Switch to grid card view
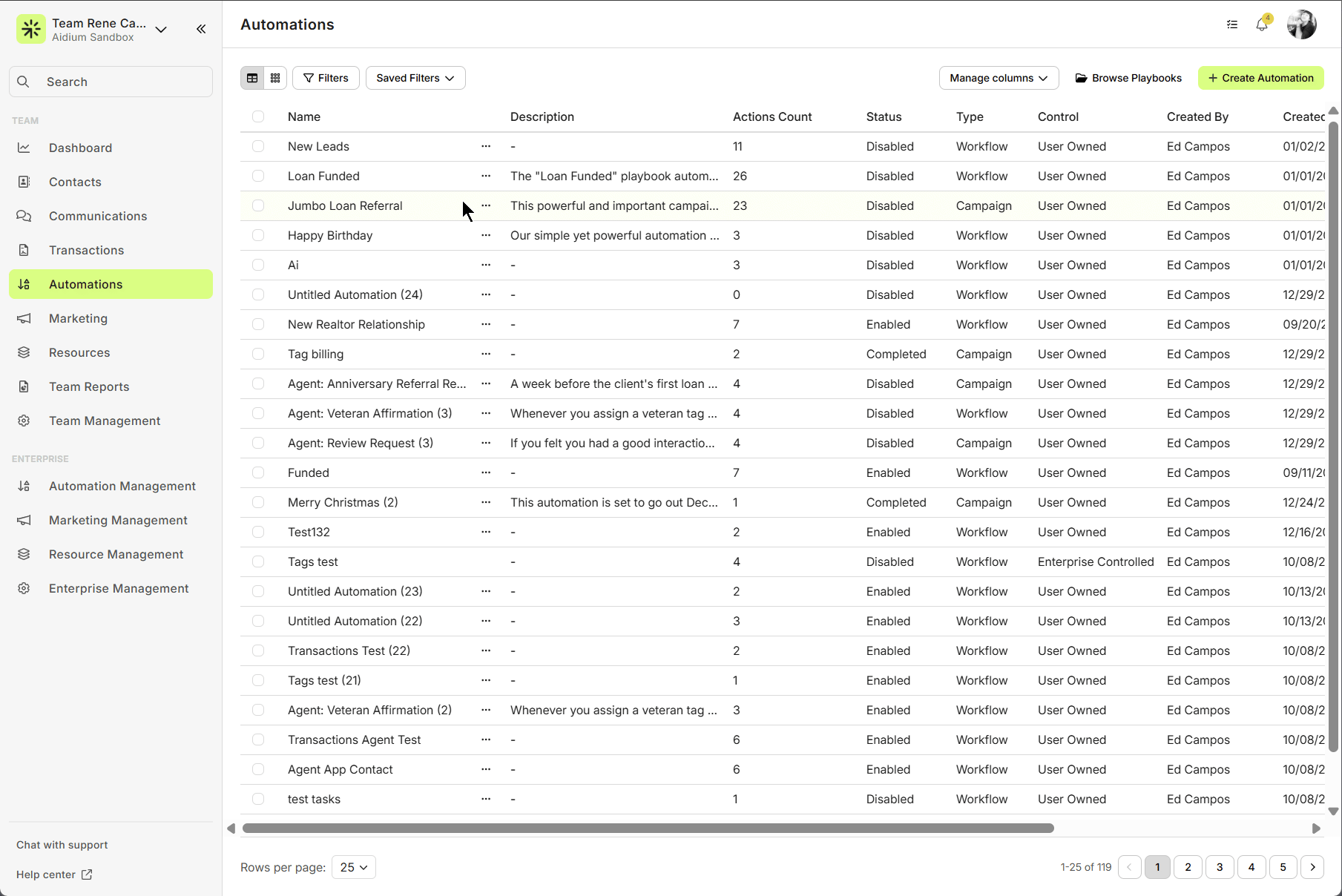Screen dimensions: 1342x896 pos(275,78)
